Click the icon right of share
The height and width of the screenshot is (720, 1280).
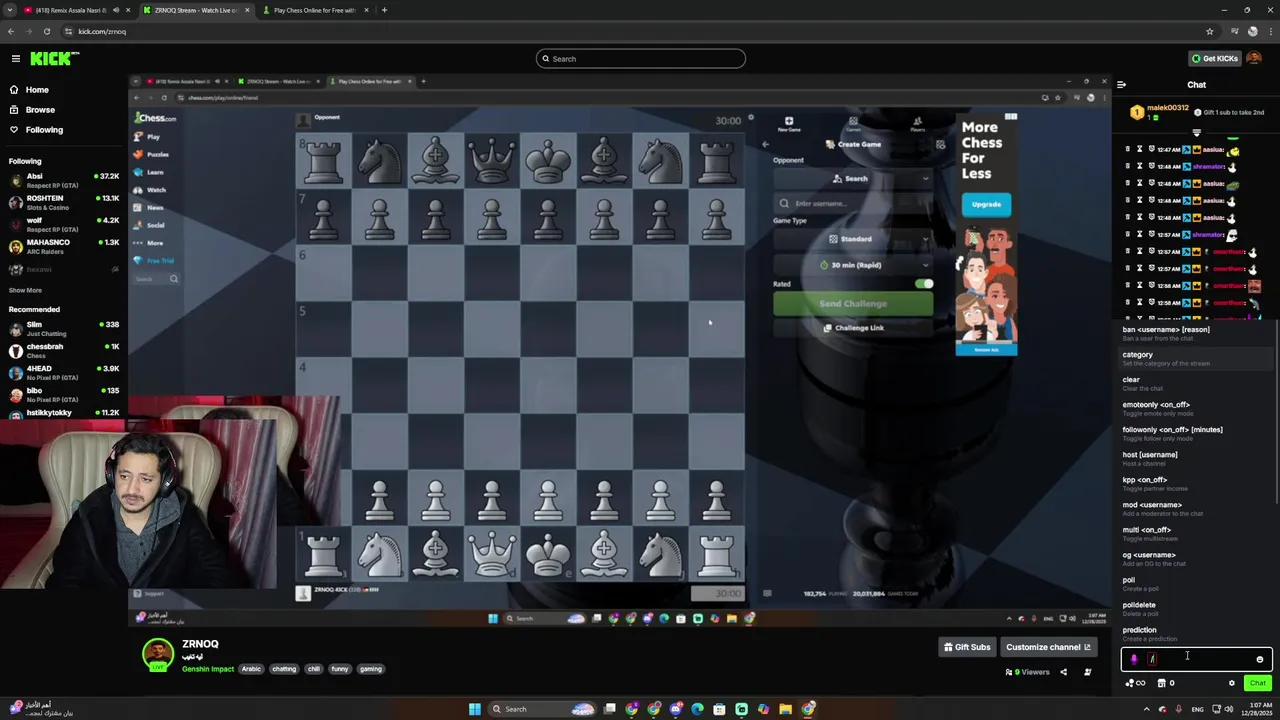coord(1088,672)
